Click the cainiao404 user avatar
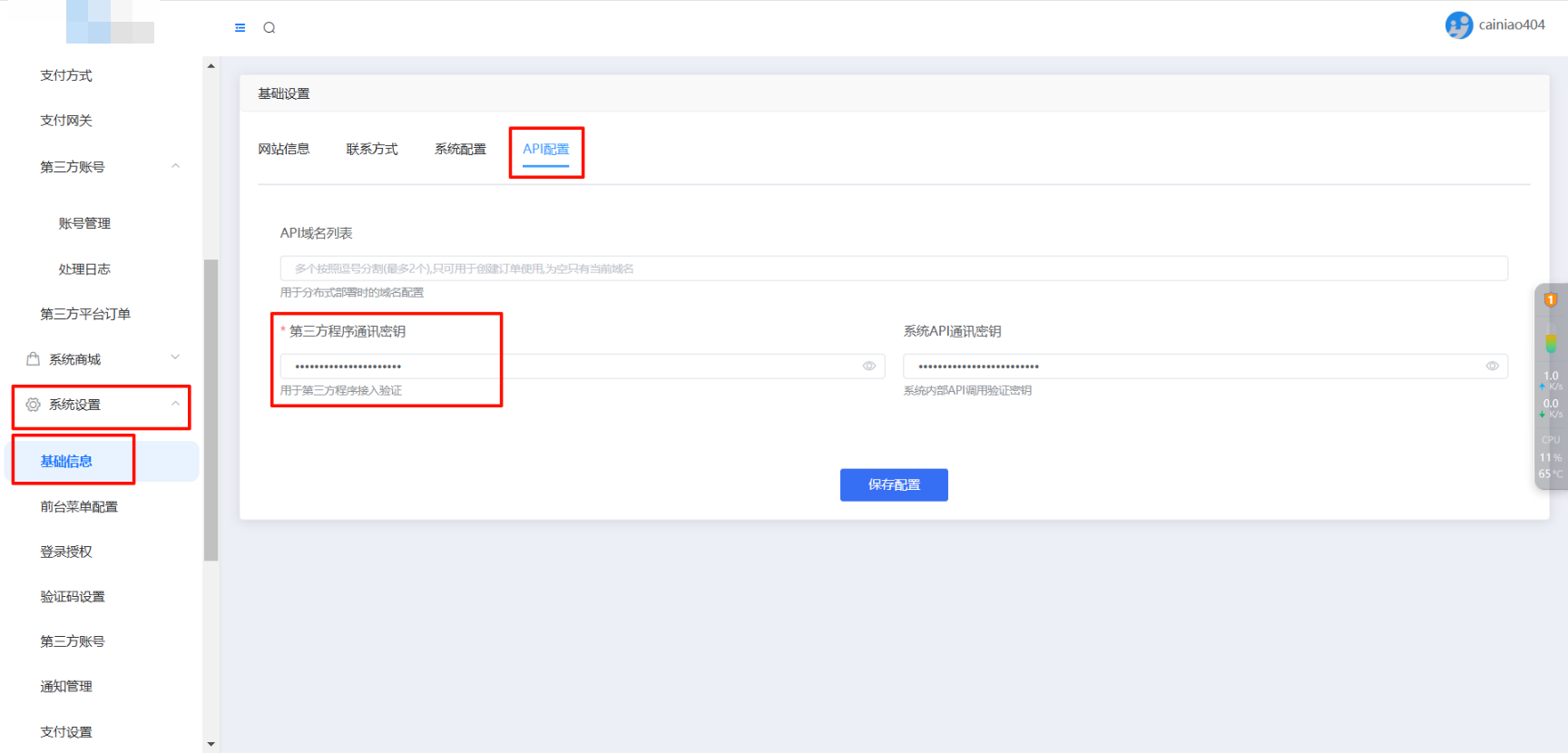Screen dimensions: 1568x753 tap(1458, 25)
